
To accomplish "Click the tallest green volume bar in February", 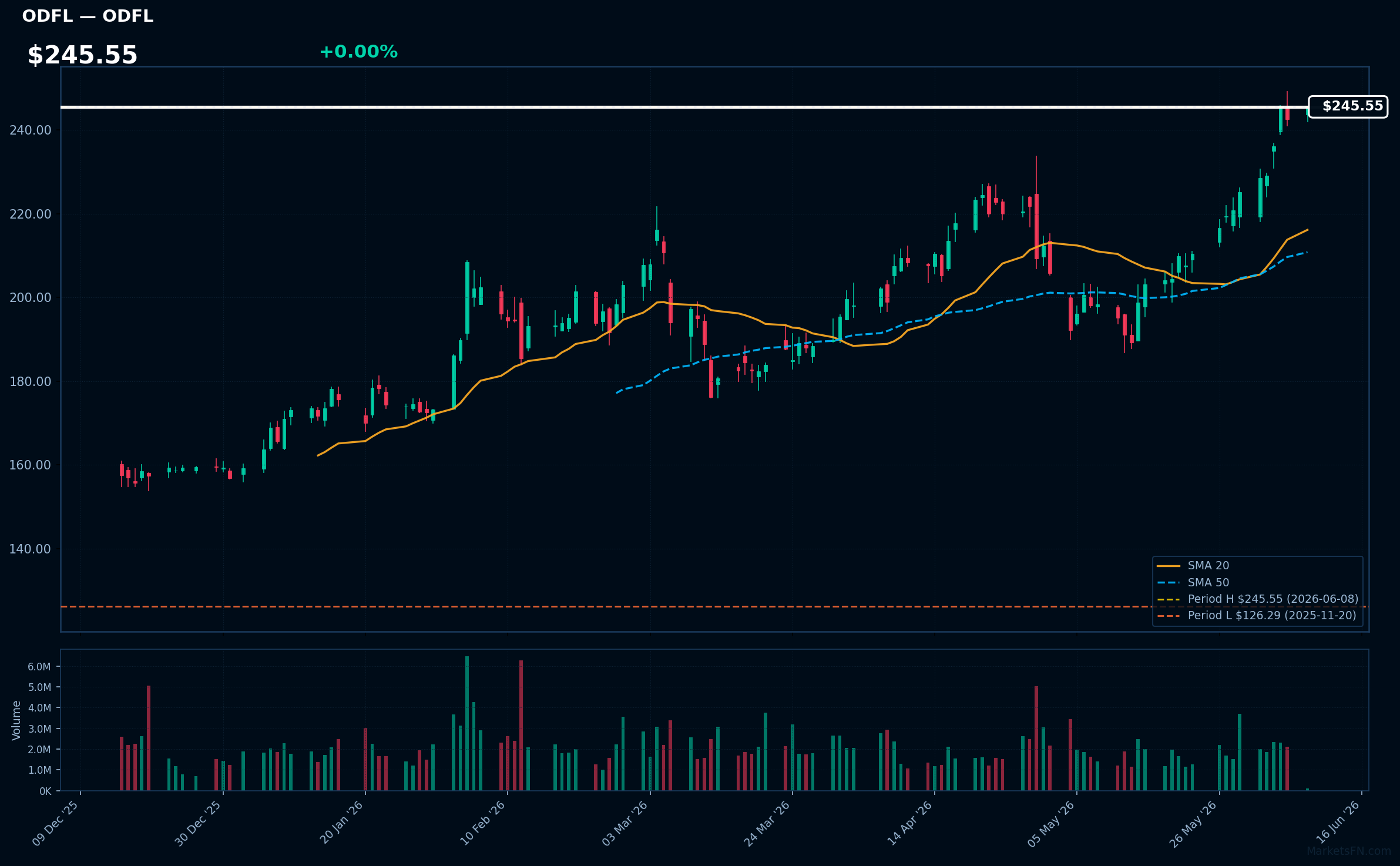I will (x=467, y=723).
